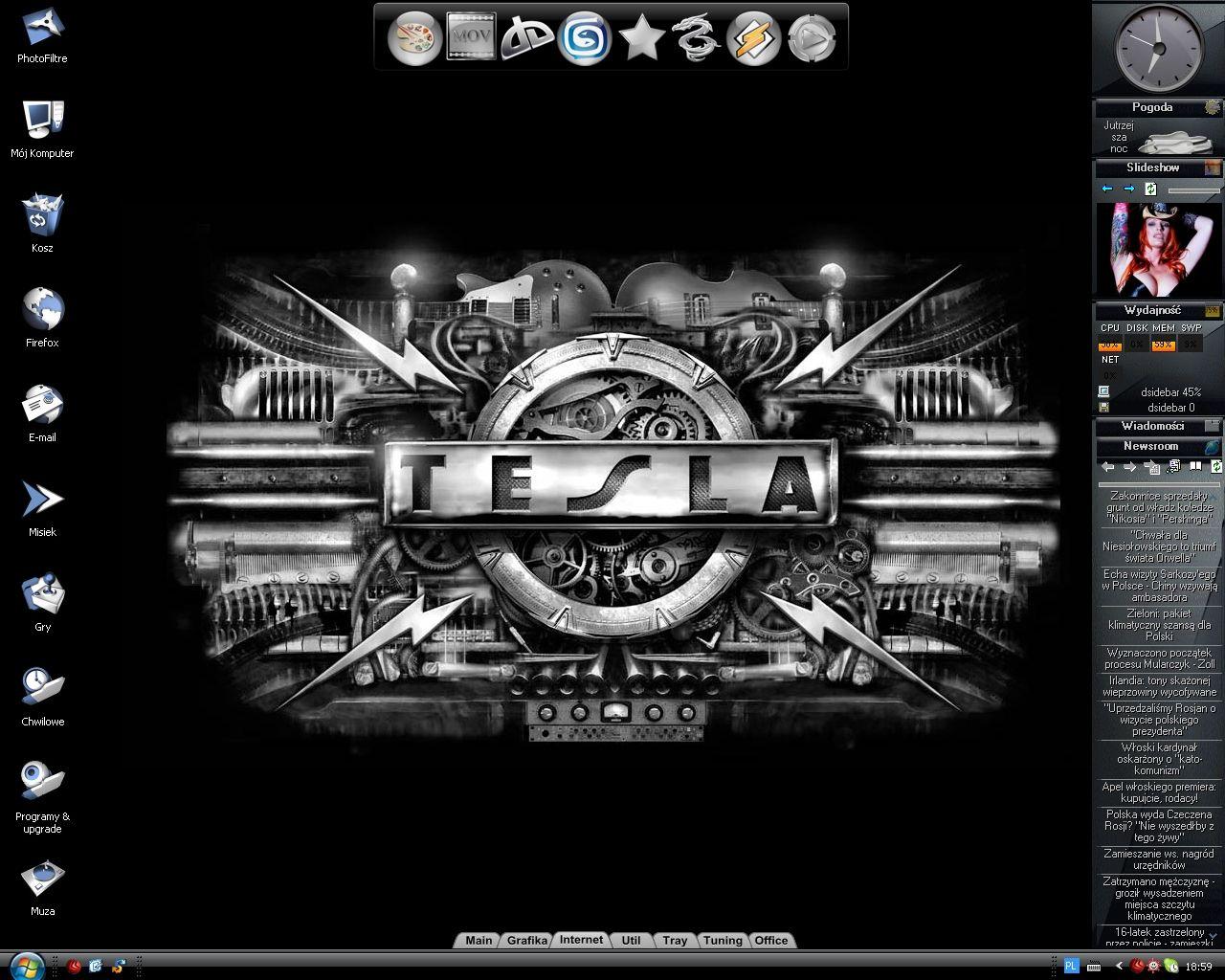This screenshot has width=1225, height=980.
Task: Click the Wiadomości panel header icon
Action: click(x=1213, y=426)
